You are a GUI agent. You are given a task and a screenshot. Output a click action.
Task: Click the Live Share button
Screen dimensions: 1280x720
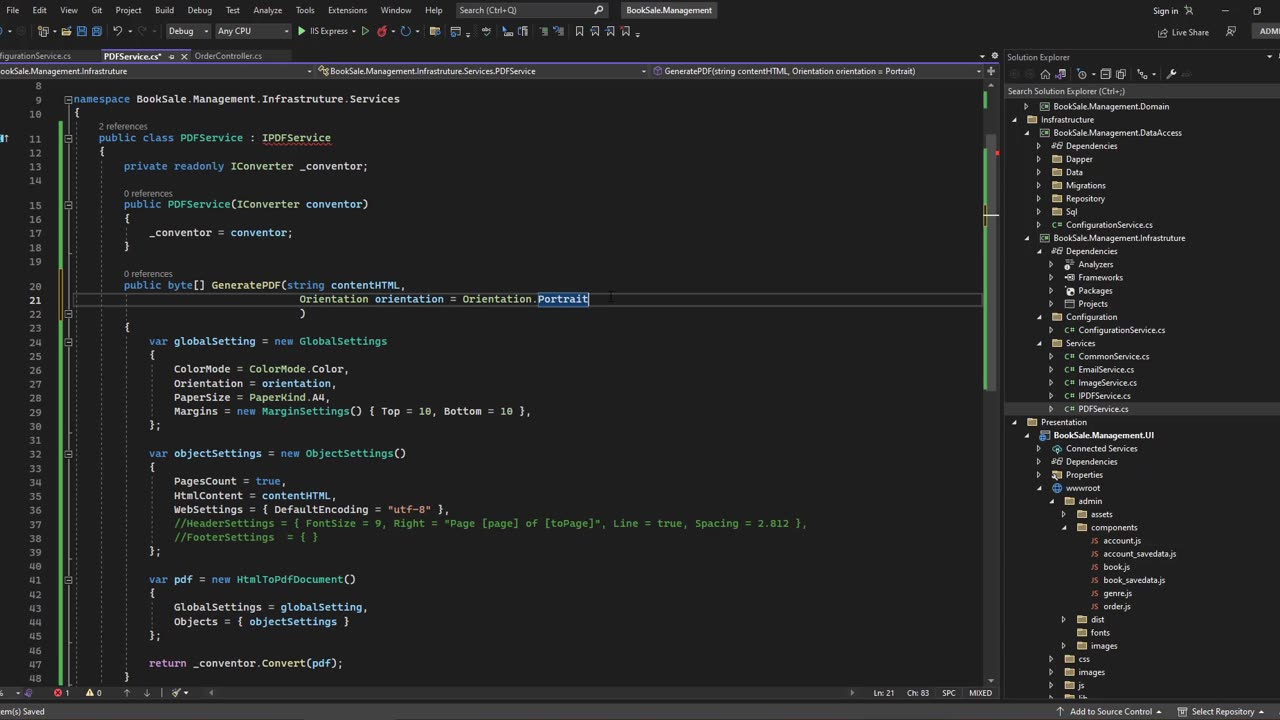pyautogui.click(x=1183, y=32)
